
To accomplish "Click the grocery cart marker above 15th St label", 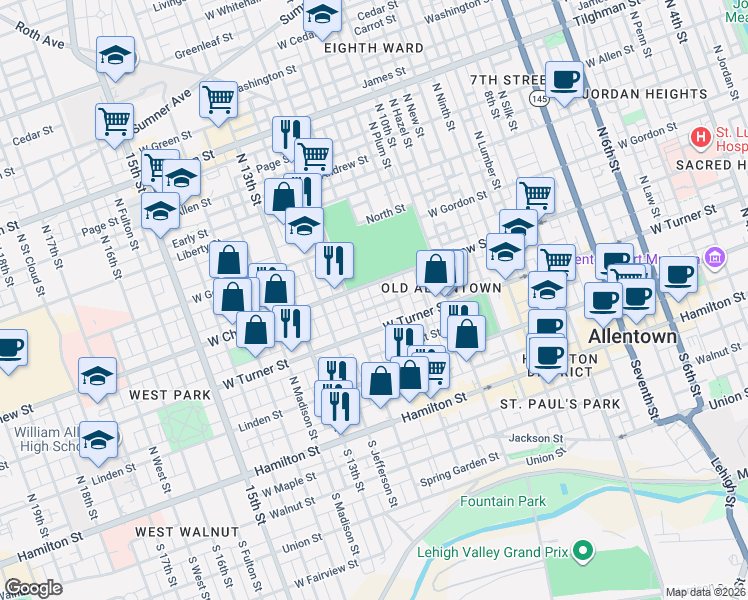I will 114,123.
